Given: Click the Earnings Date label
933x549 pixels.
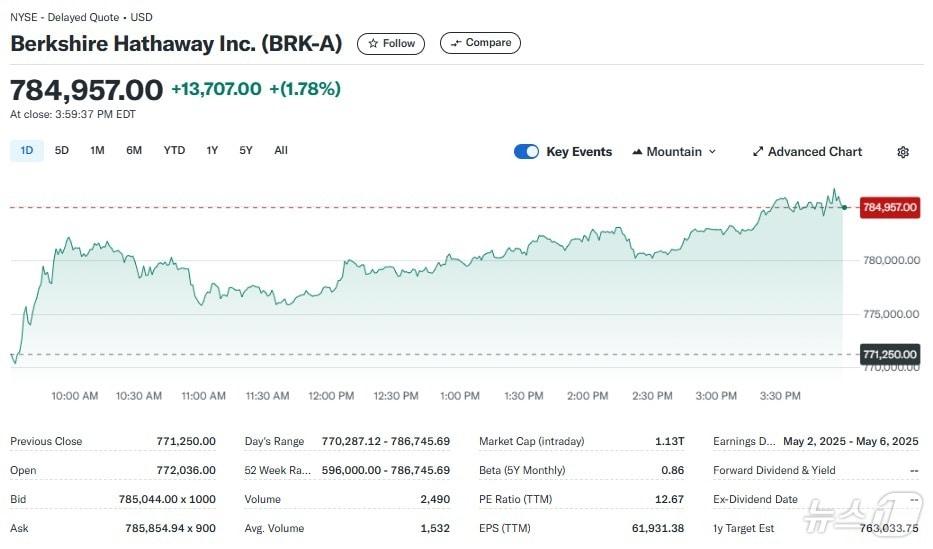Looking at the screenshot, I should [x=744, y=441].
